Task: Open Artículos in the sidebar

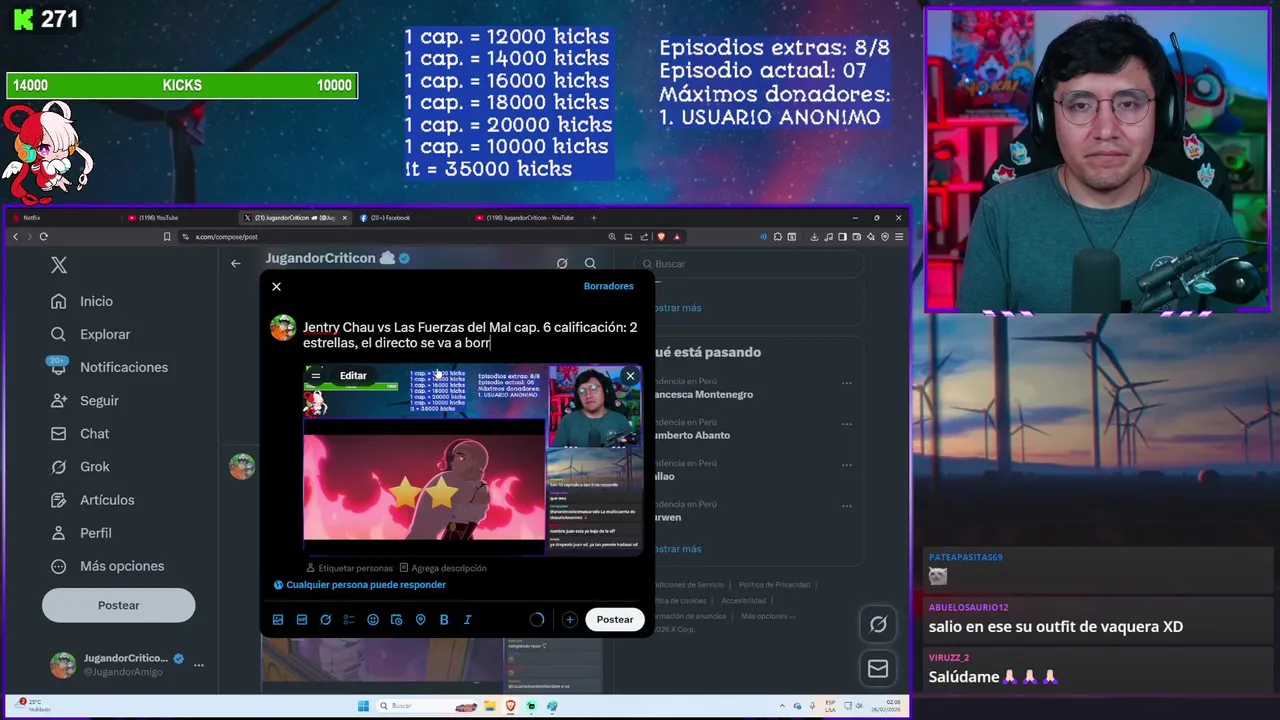Action: pos(93,500)
